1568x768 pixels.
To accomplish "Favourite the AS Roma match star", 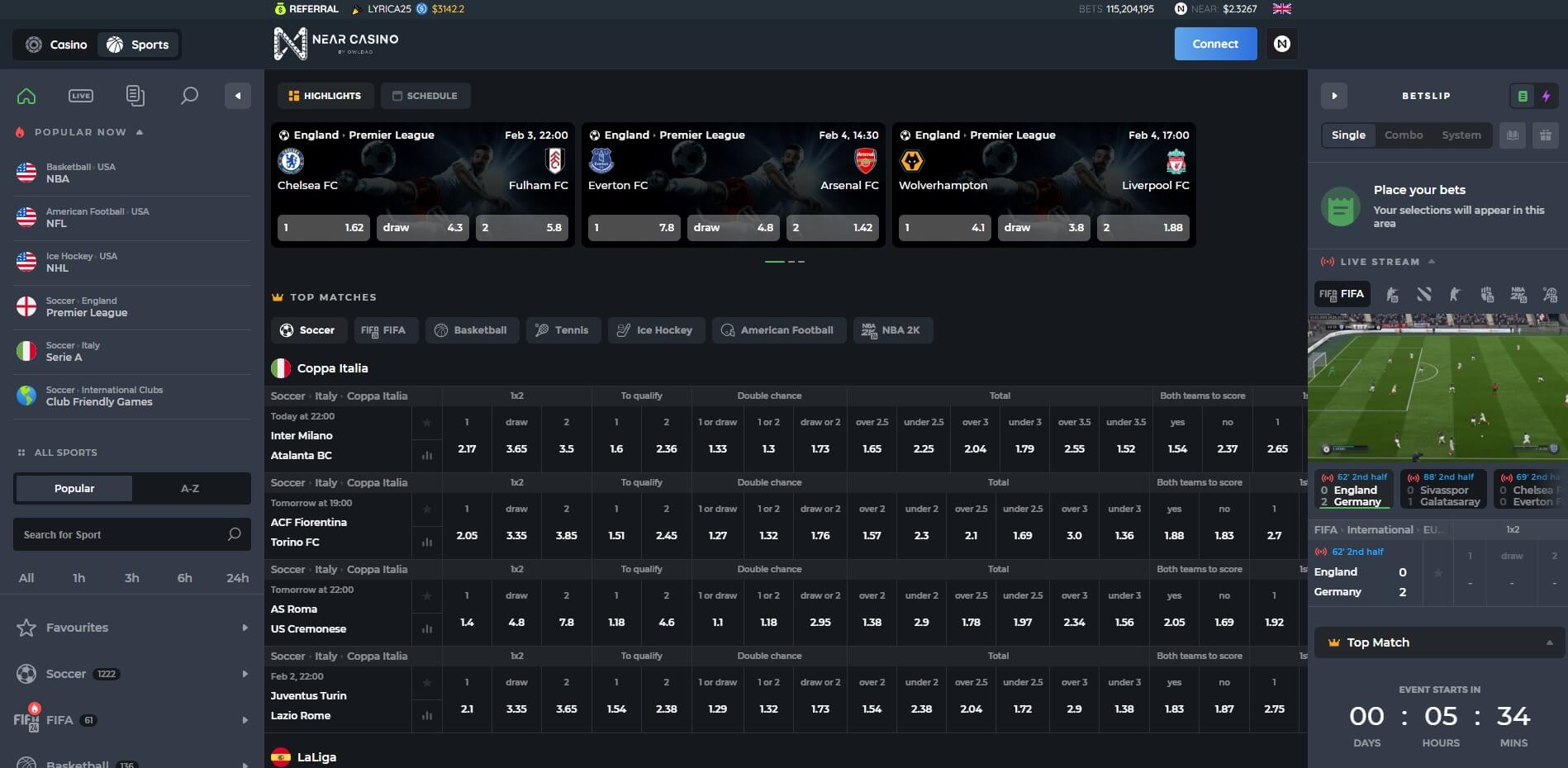I will click(x=427, y=596).
